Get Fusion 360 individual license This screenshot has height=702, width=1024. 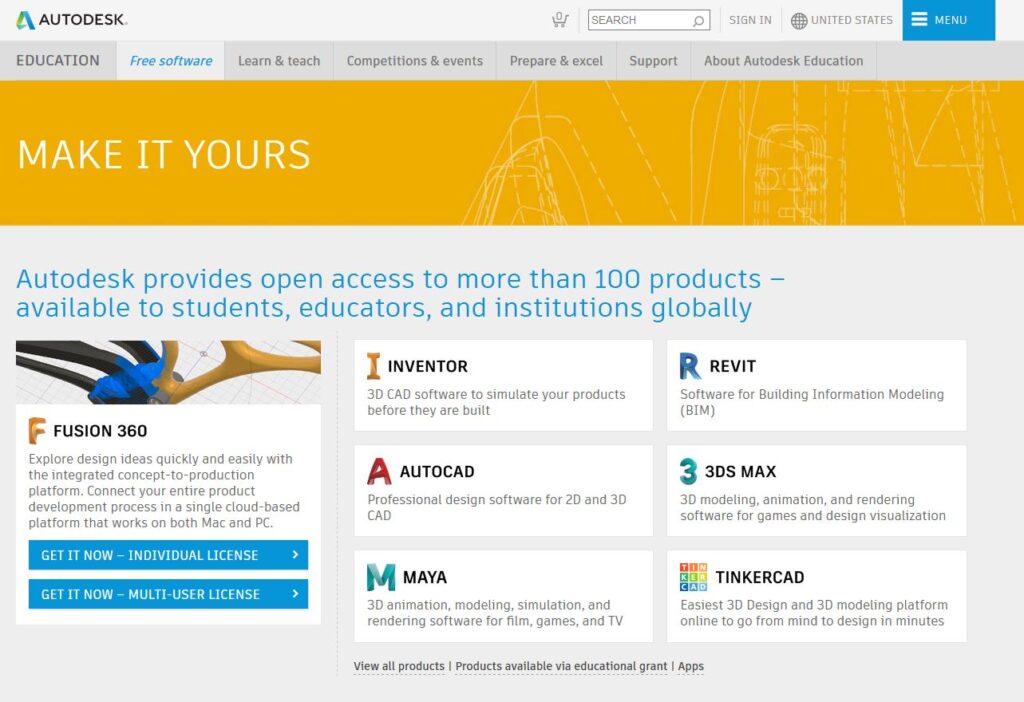coord(168,554)
